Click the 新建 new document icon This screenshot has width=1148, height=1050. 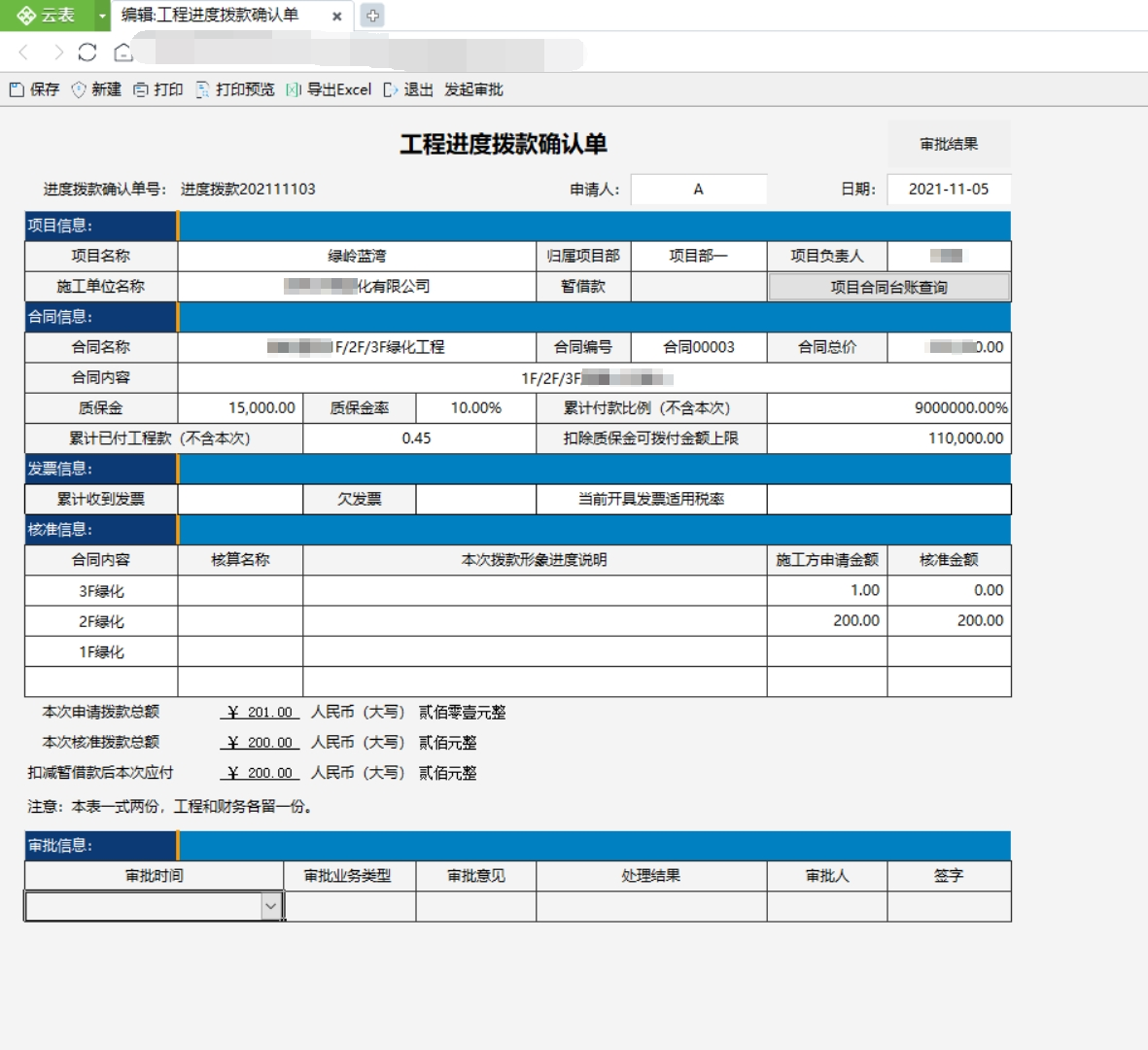click(x=79, y=89)
